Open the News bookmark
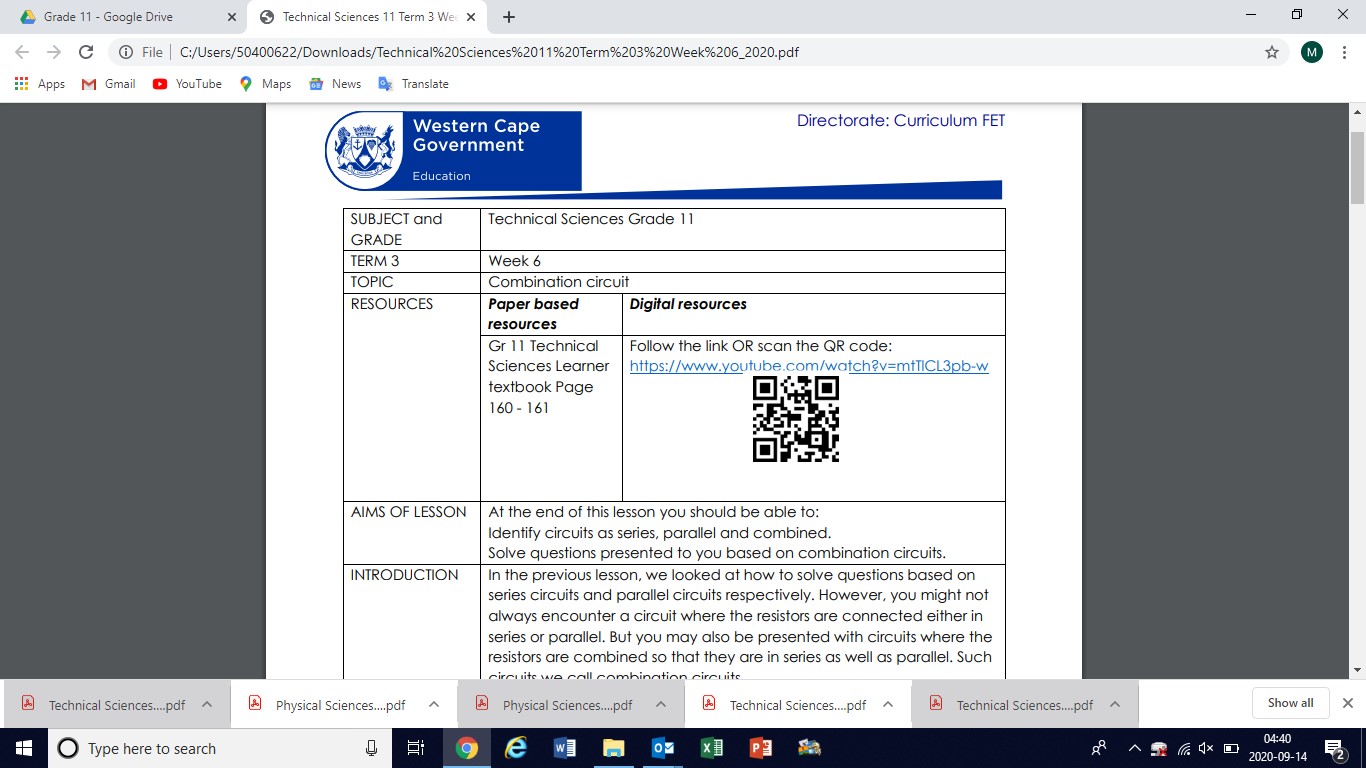This screenshot has width=1366, height=768. tap(335, 84)
